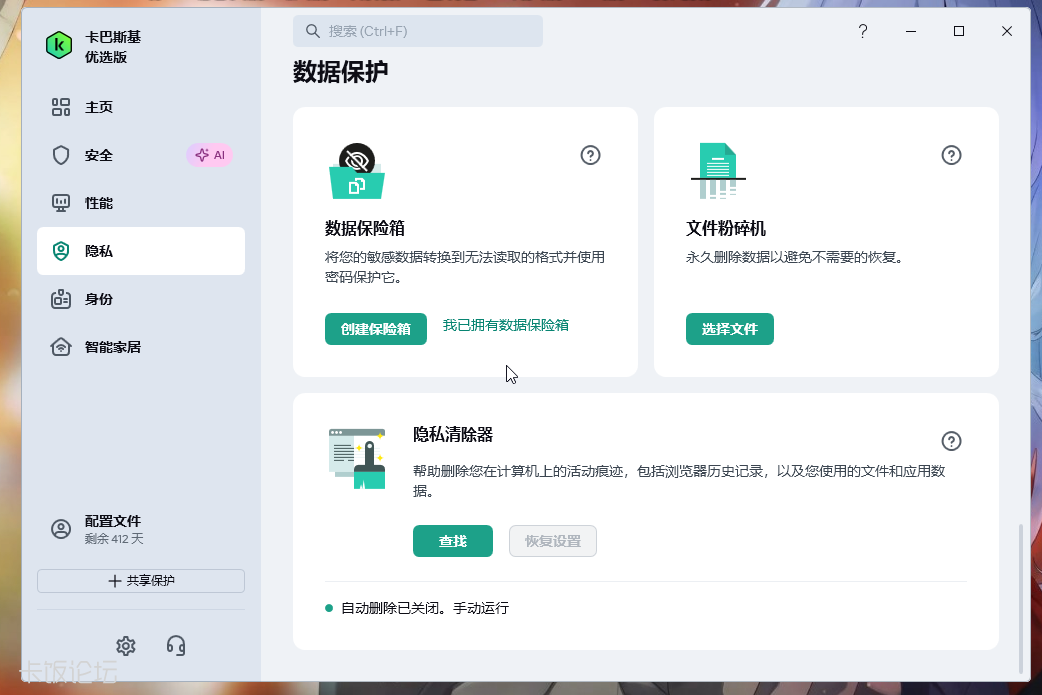Click the 数据保险箱 folder vault icon
The width and height of the screenshot is (1042, 695).
click(x=357, y=171)
